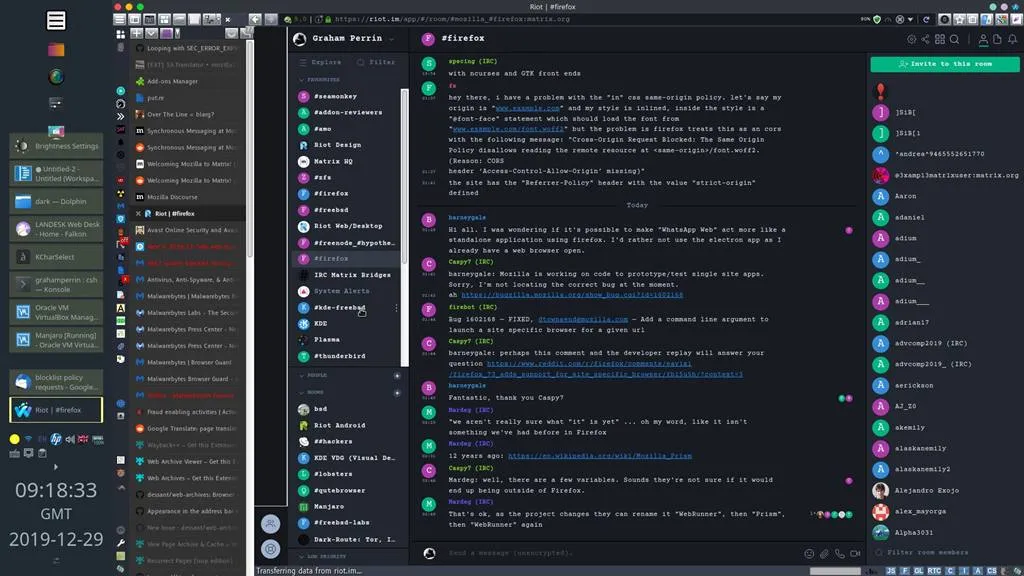
Task: Click the Explore button in room list
Action: pyautogui.click(x=321, y=63)
